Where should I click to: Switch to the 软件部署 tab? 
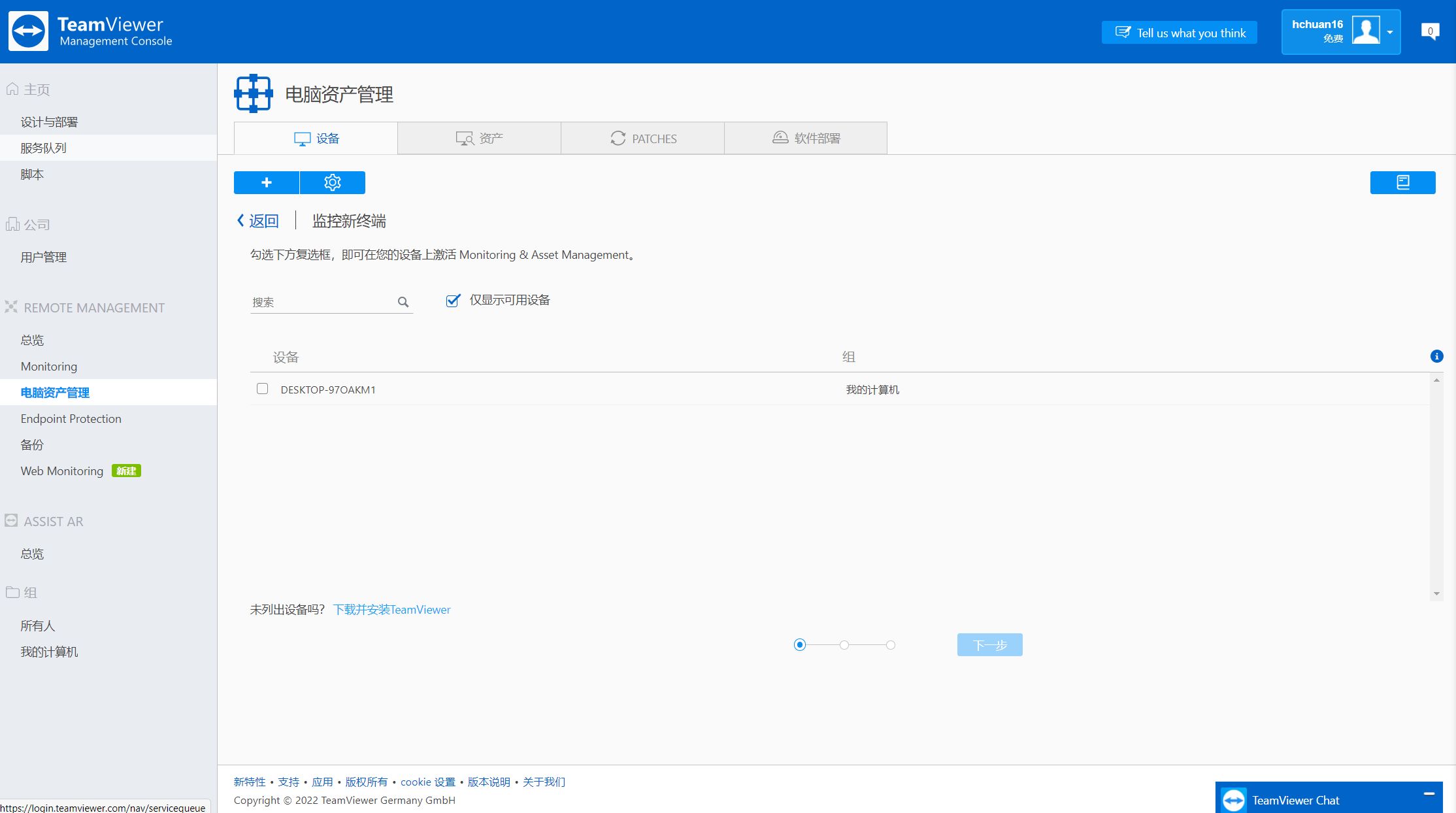[806, 138]
